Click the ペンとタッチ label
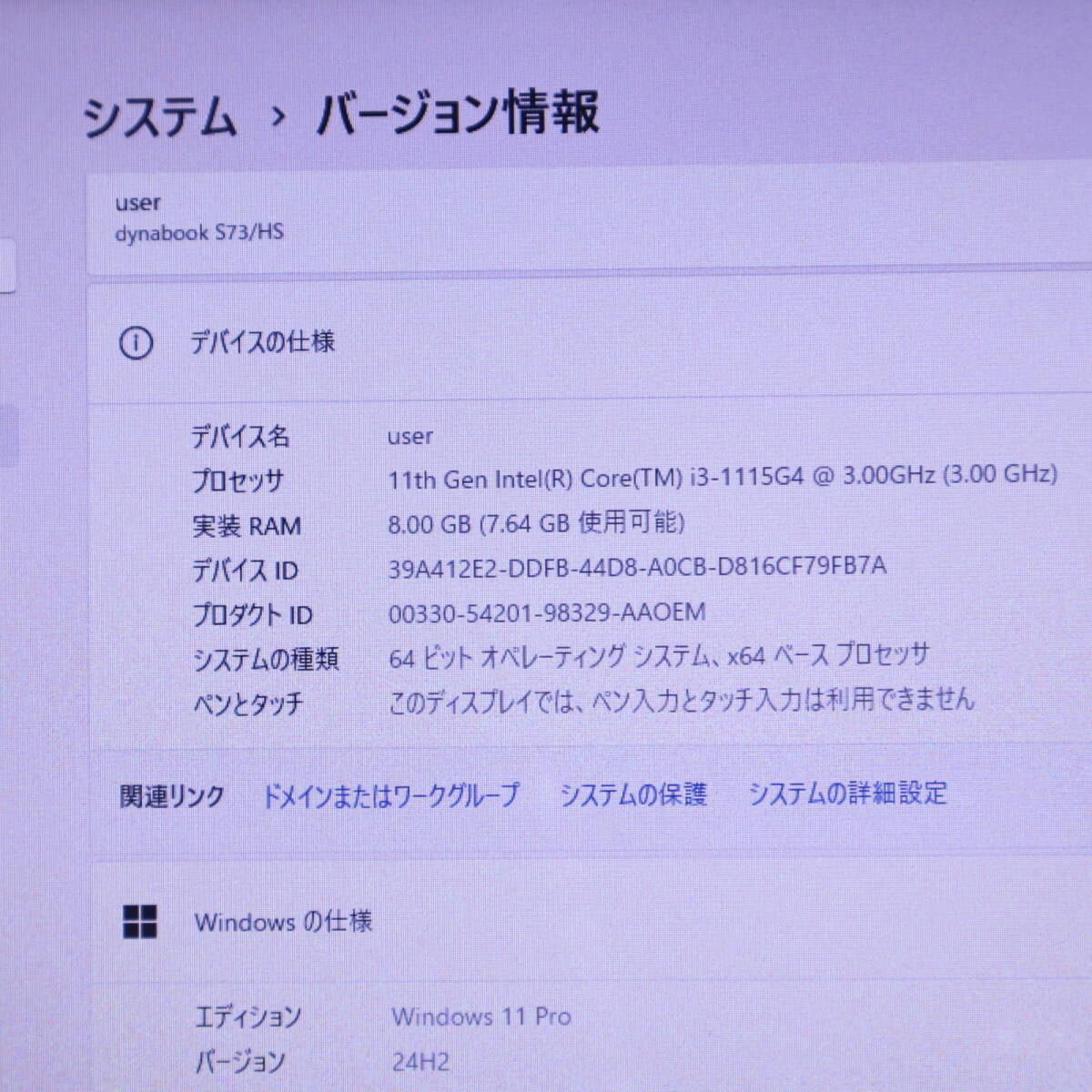This screenshot has width=1092, height=1092. click(248, 703)
